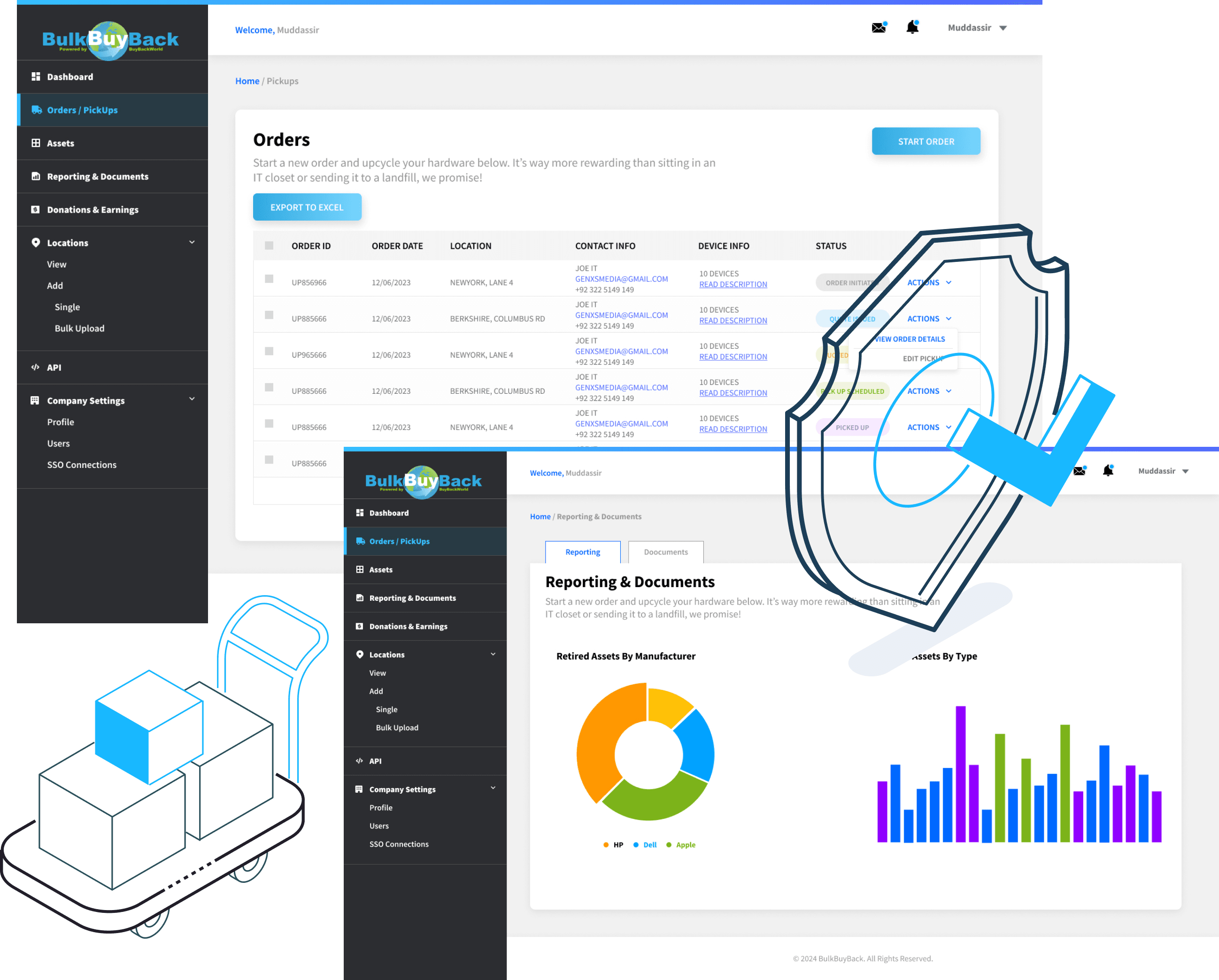Click EXPORT TO EXCEL button

pyautogui.click(x=307, y=207)
